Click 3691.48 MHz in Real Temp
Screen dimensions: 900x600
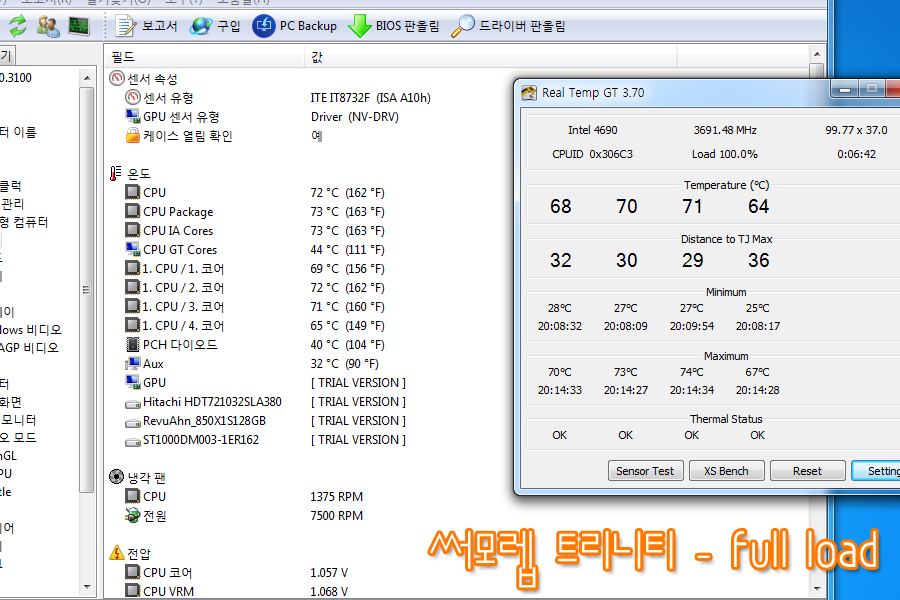click(x=725, y=130)
